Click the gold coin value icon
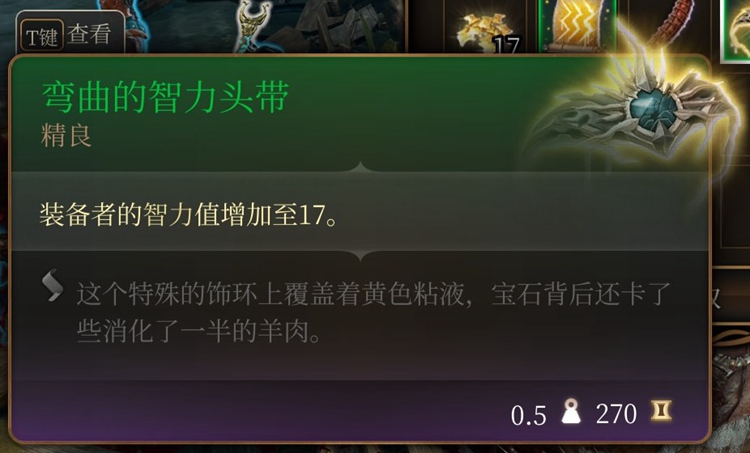This screenshot has height=453, width=750. pyautogui.click(x=661, y=411)
